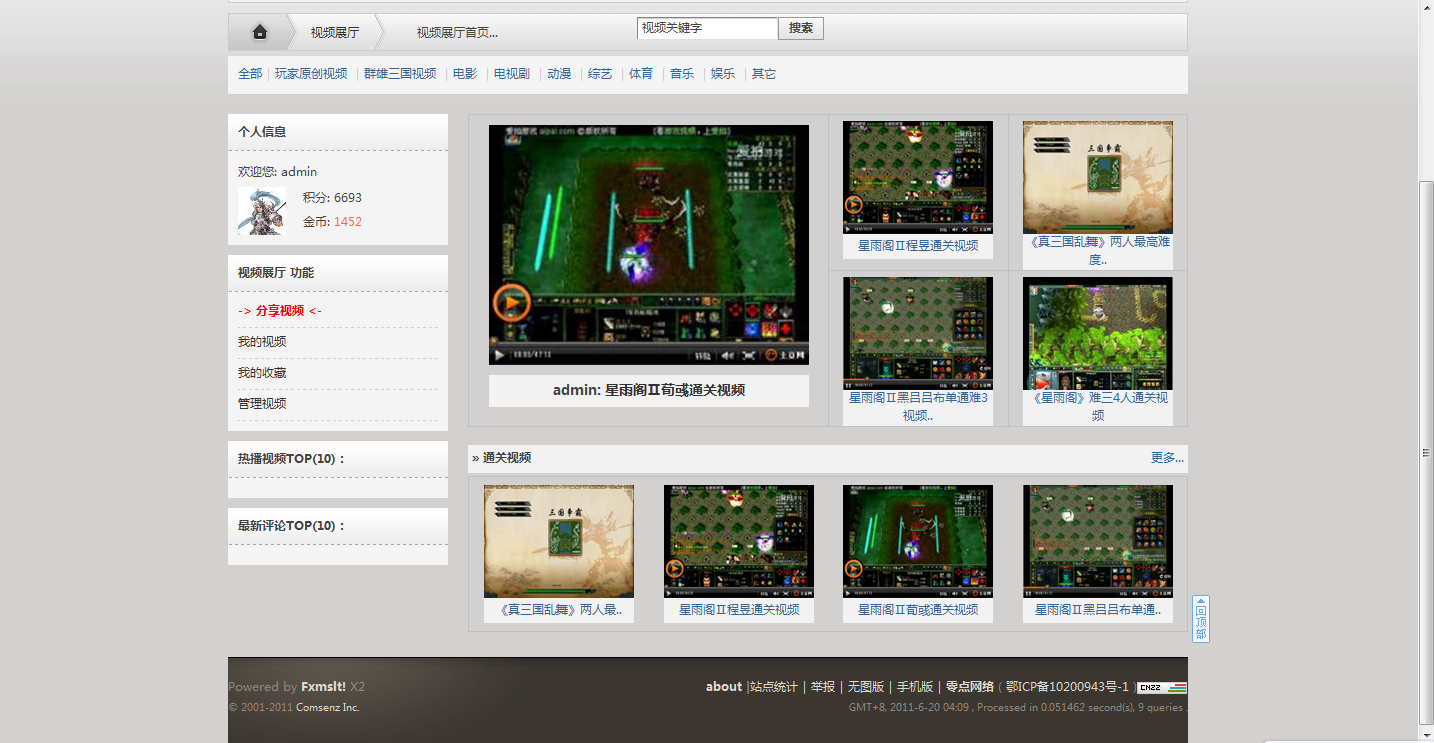Open 通关视频 row 星雨阁Ⅱ程昱通关视频 thumbnail
Viewport: 1434px width, 743px height.
(x=739, y=542)
